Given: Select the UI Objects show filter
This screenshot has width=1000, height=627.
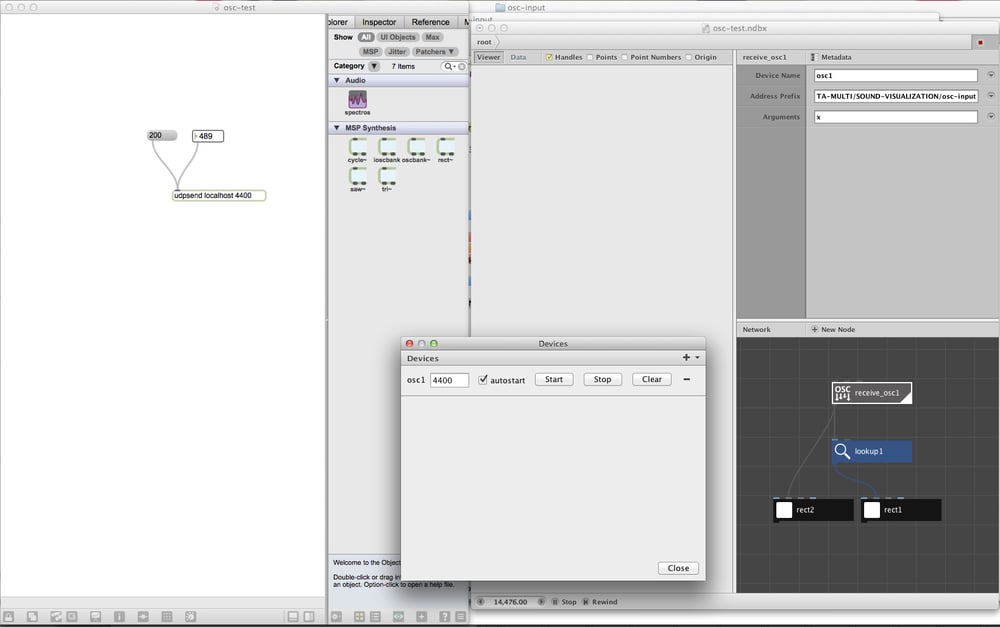Looking at the screenshot, I should pos(397,38).
